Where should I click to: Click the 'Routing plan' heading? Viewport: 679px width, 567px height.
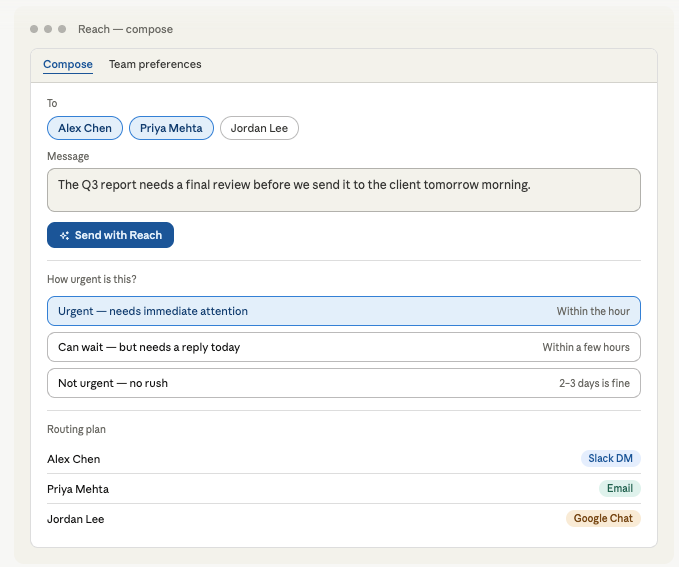click(x=76, y=429)
